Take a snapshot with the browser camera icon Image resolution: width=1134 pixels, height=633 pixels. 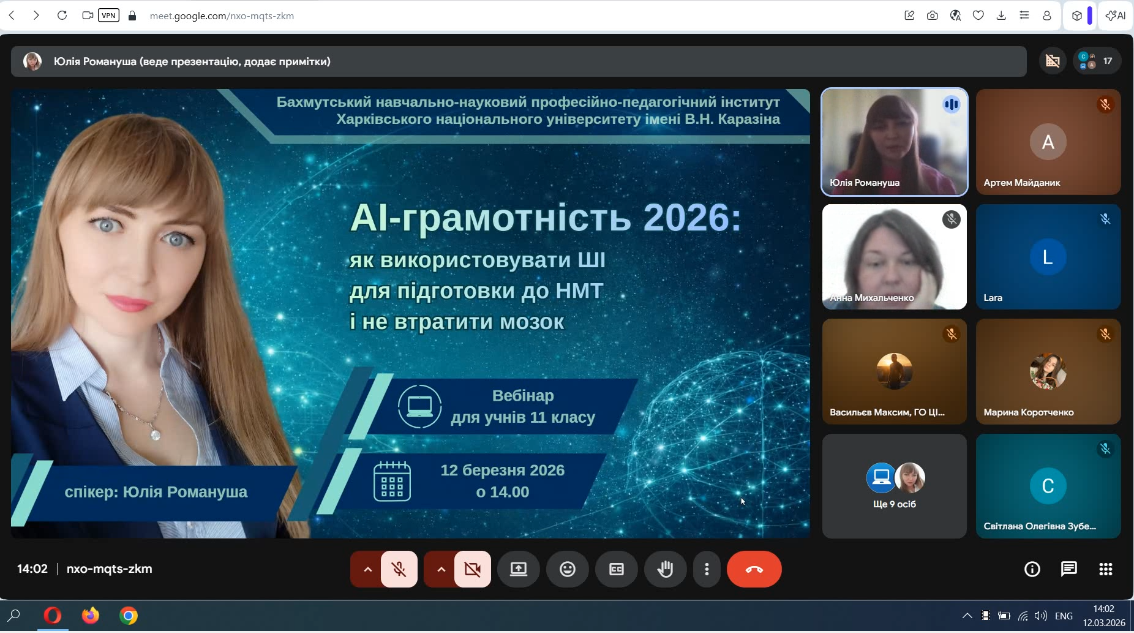click(932, 15)
